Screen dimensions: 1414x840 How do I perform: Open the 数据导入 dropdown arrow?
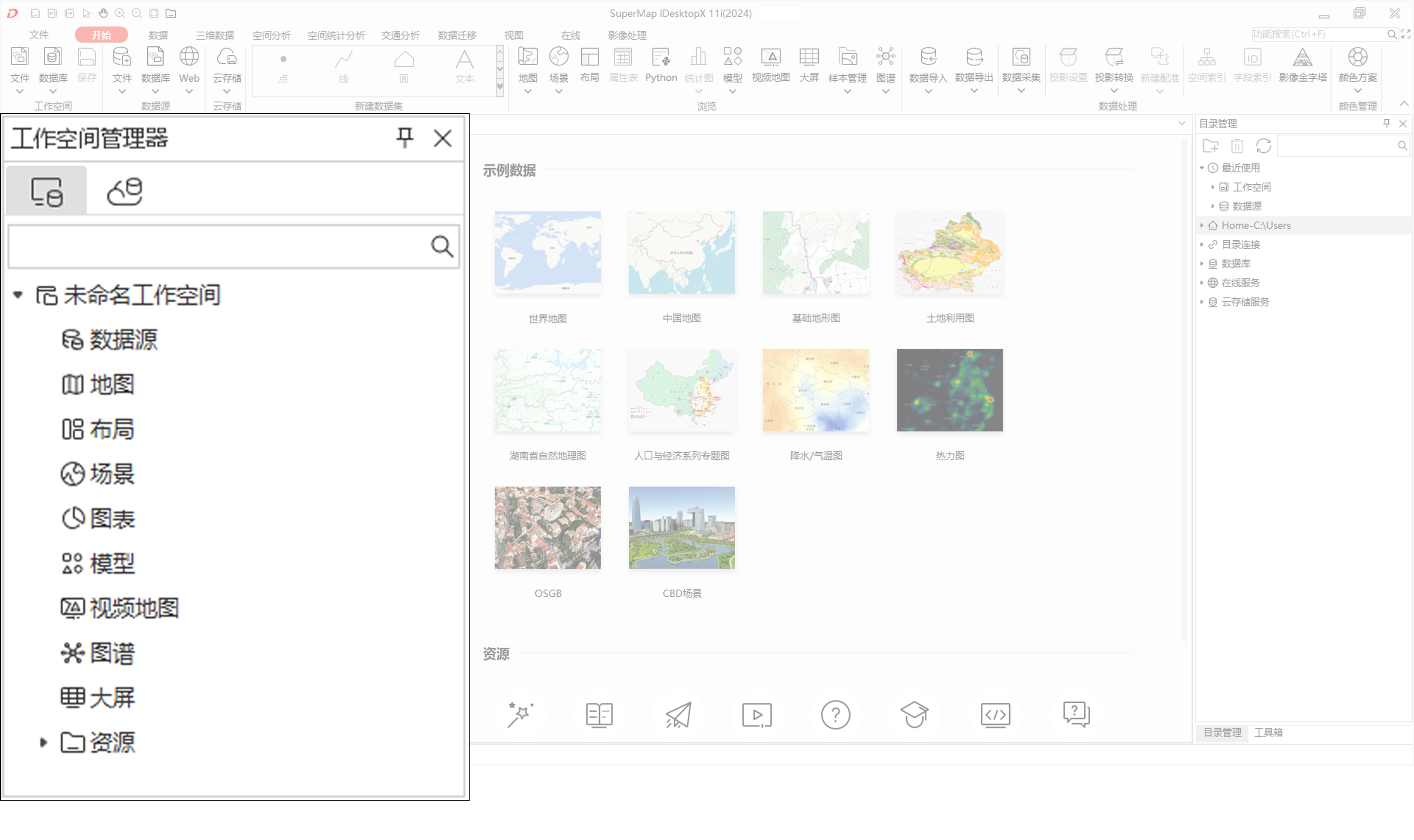coord(928,92)
